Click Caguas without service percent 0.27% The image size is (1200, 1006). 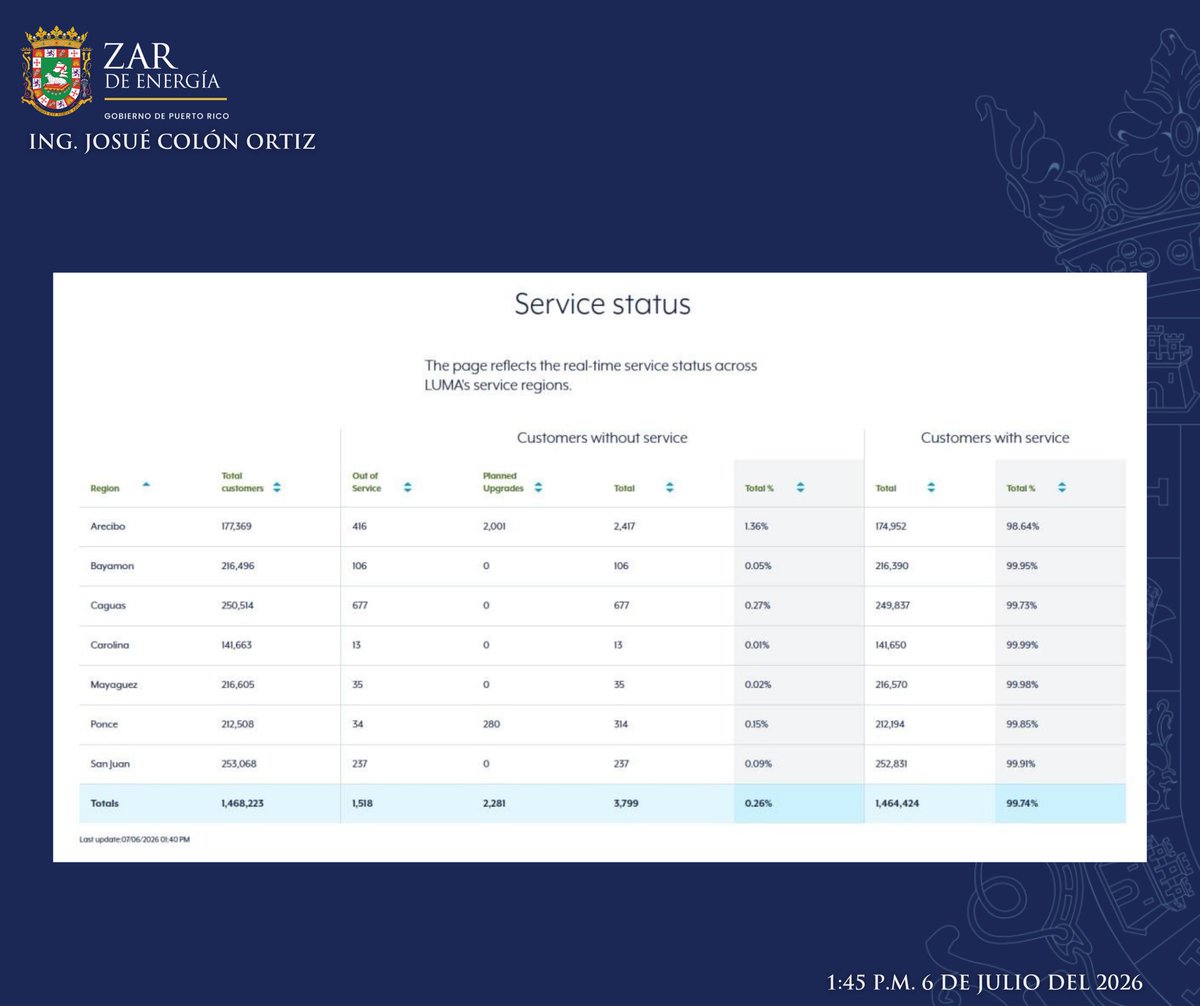click(758, 606)
